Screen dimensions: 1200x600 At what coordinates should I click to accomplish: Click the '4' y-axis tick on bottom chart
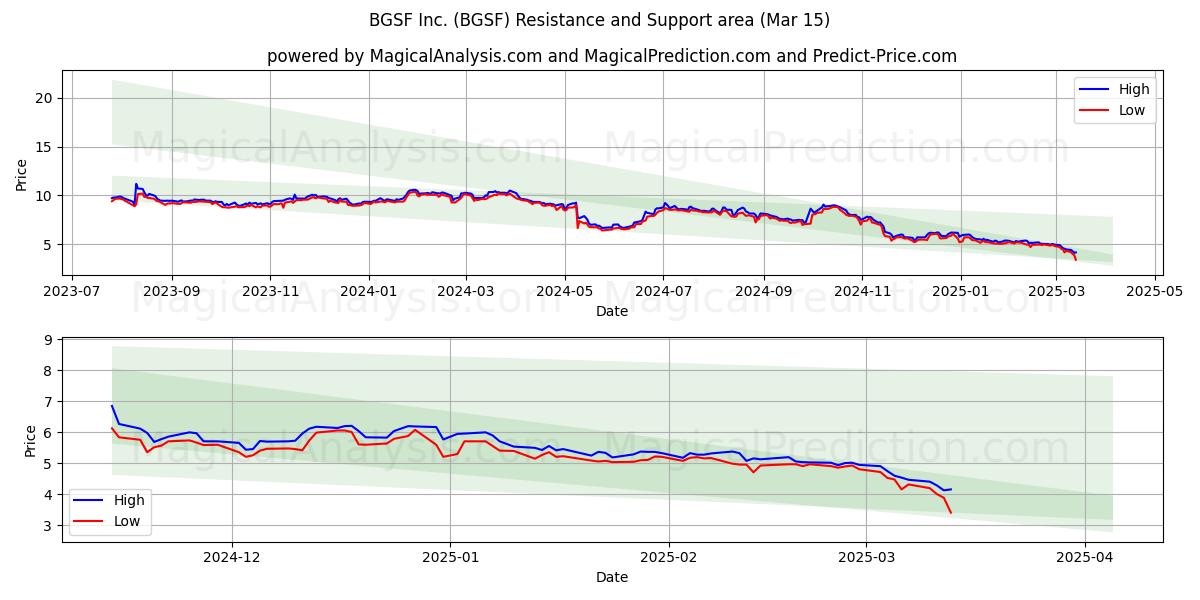[47, 495]
